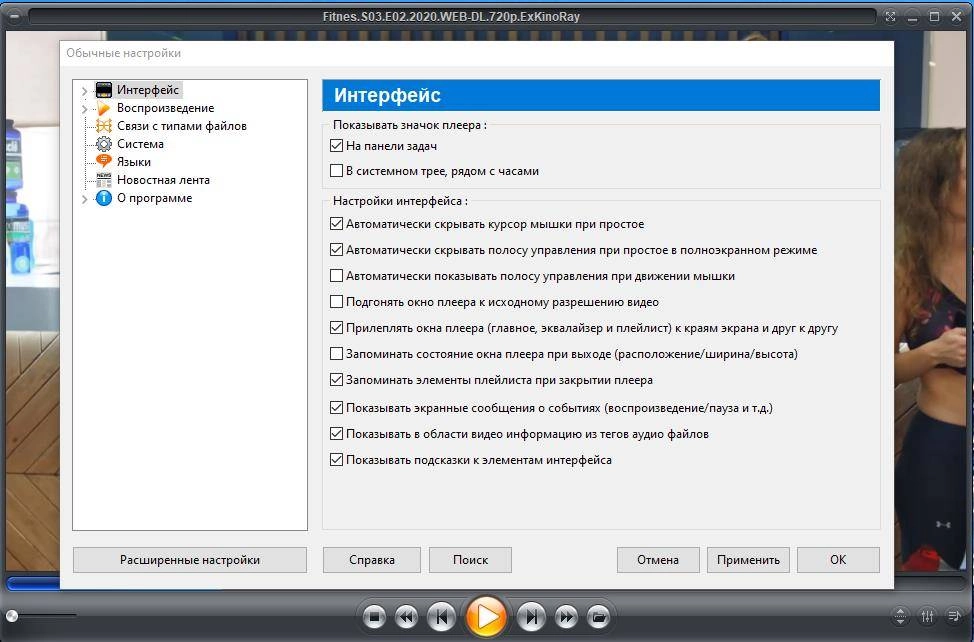
Task: Skip to the next track in player
Action: (x=531, y=617)
